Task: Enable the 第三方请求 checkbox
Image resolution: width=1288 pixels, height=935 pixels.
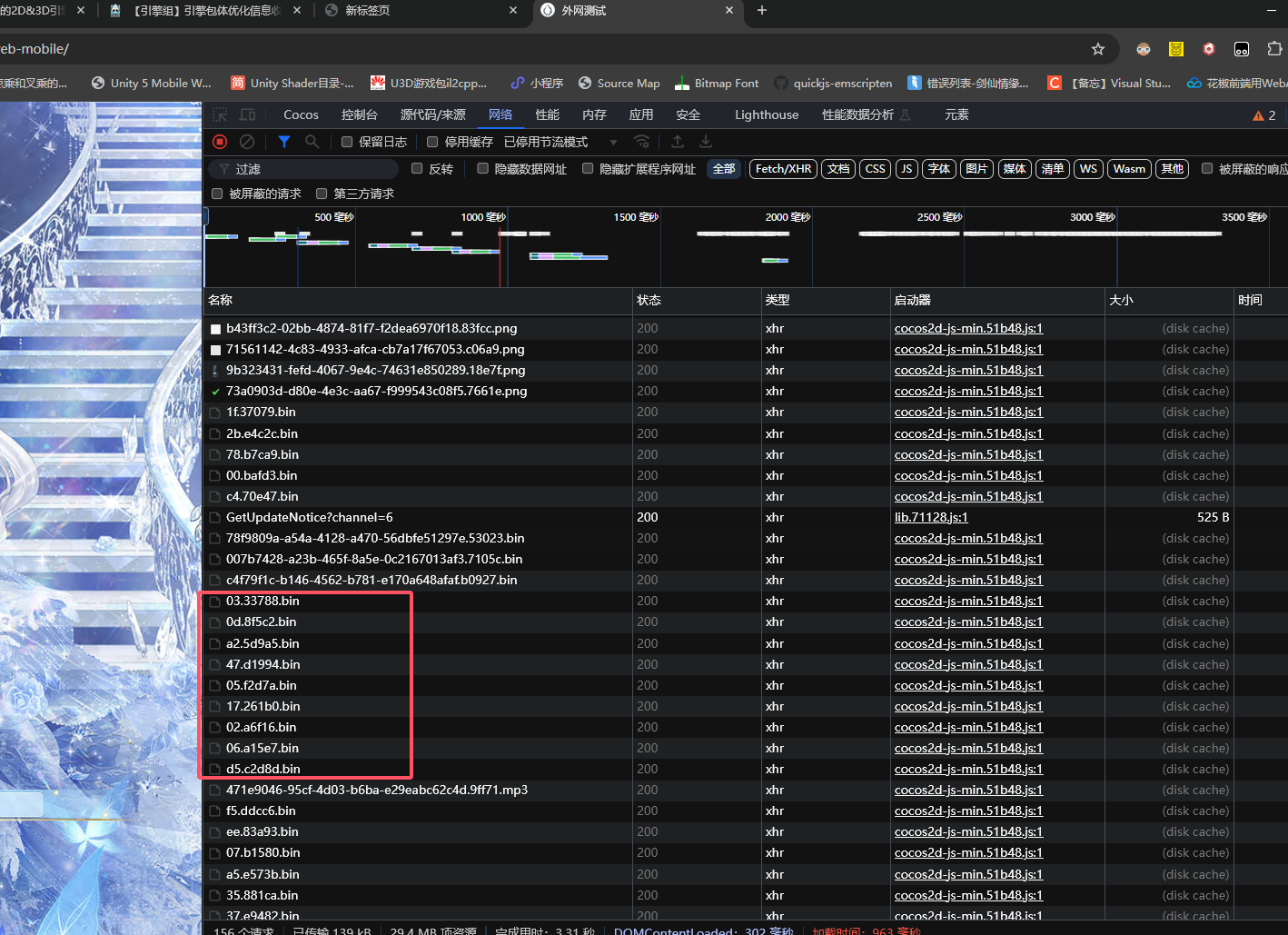Action: tap(322, 194)
